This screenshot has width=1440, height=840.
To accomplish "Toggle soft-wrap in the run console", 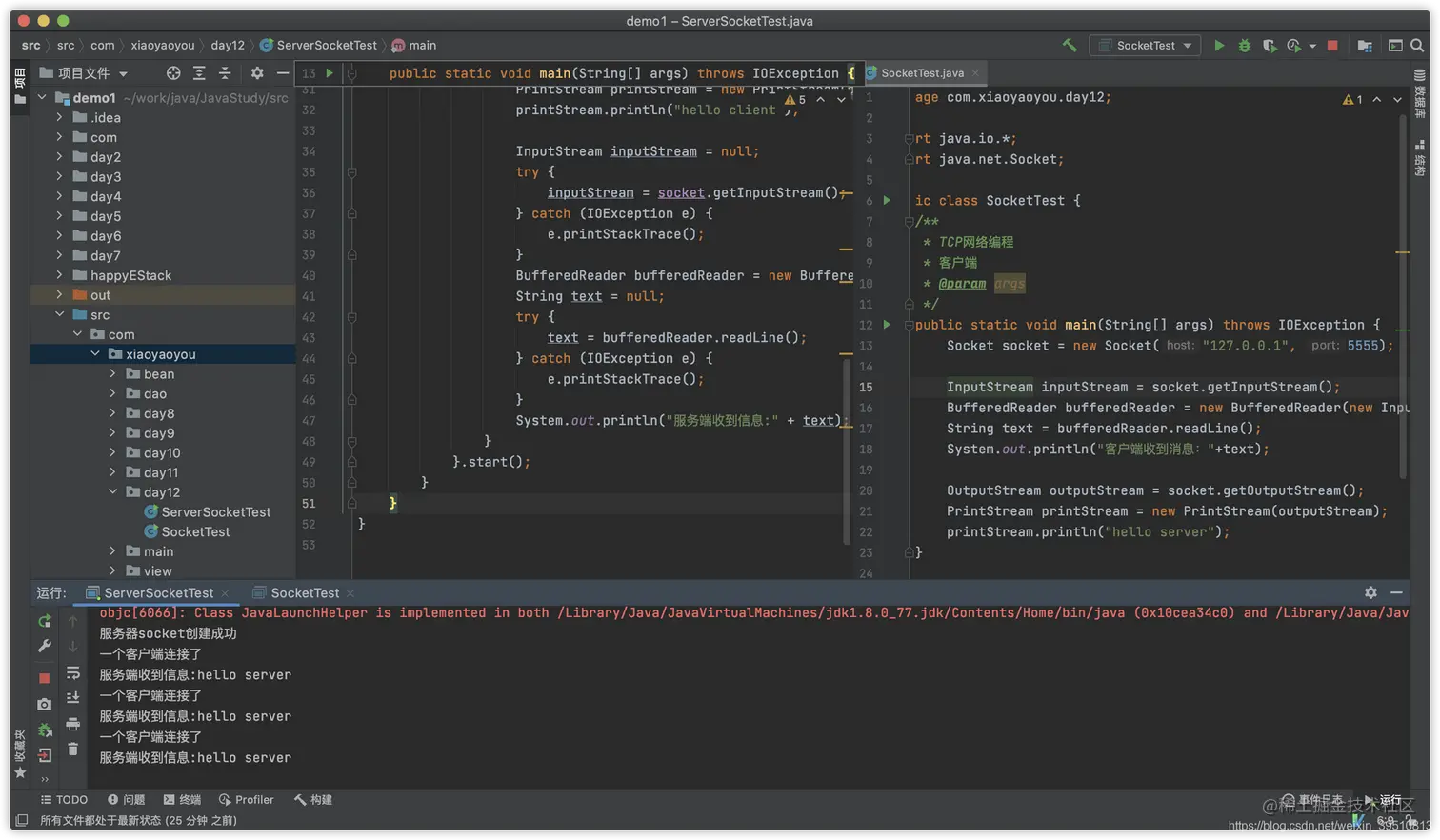I will click(72, 673).
